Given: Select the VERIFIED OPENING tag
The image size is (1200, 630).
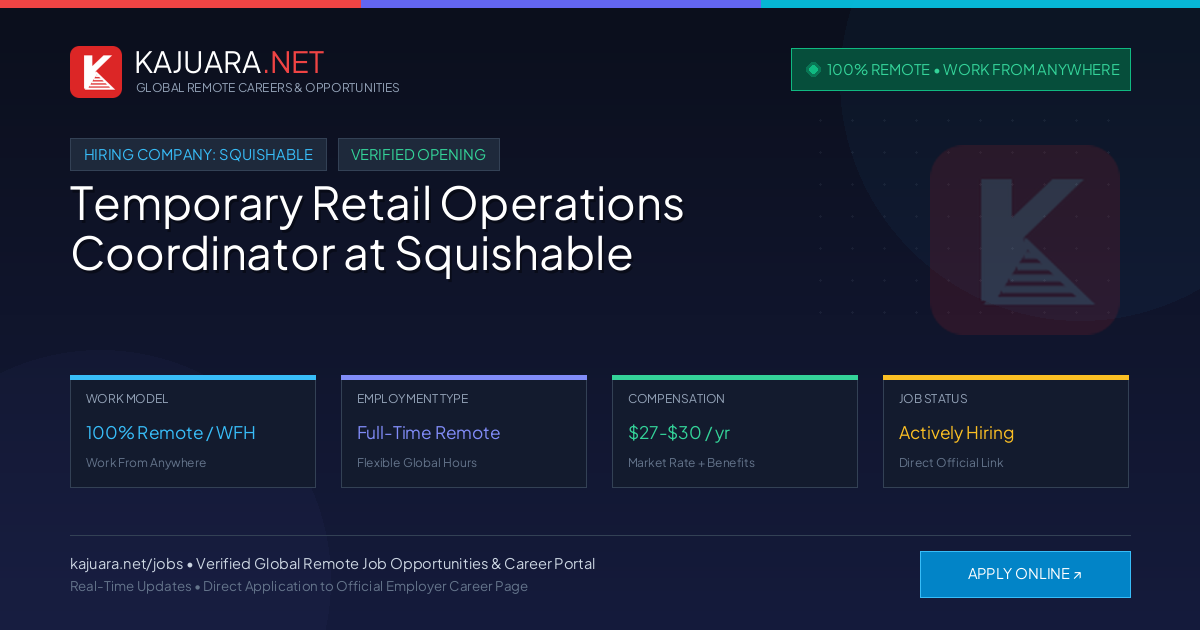Looking at the screenshot, I should coord(418,155).
